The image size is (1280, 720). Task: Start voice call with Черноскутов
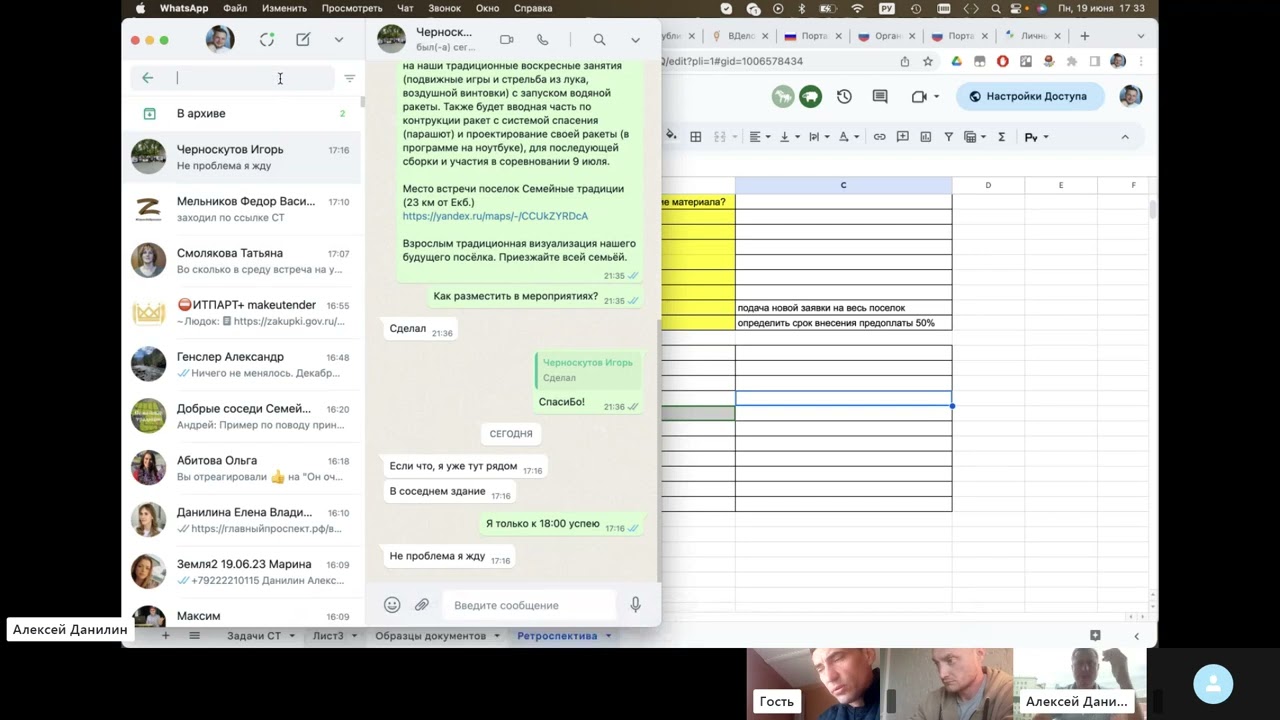point(542,40)
